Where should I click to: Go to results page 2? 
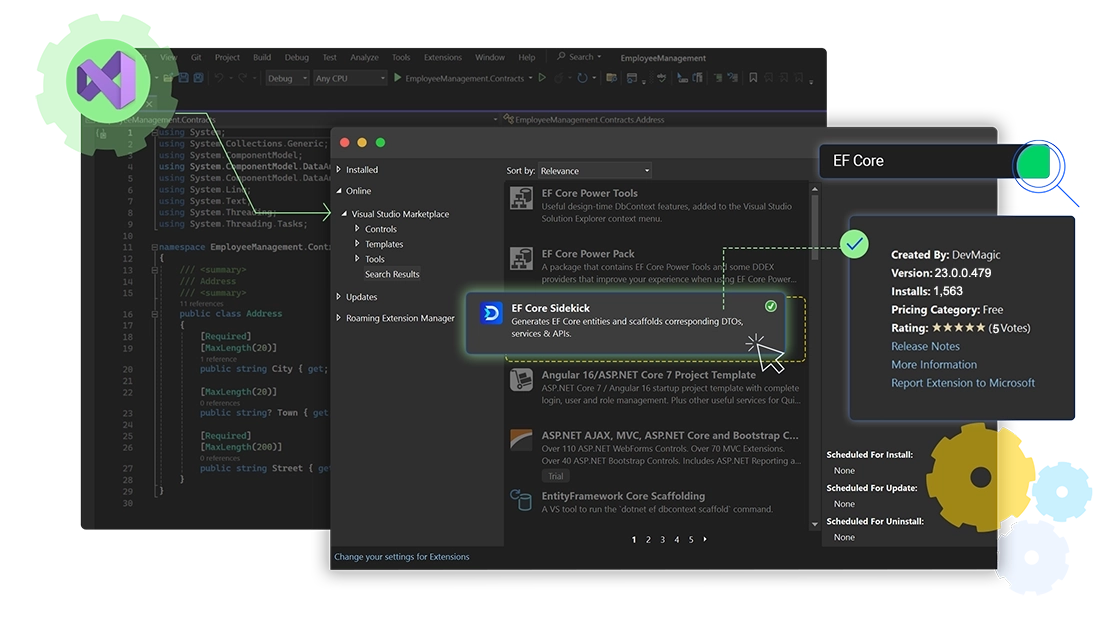coord(648,540)
